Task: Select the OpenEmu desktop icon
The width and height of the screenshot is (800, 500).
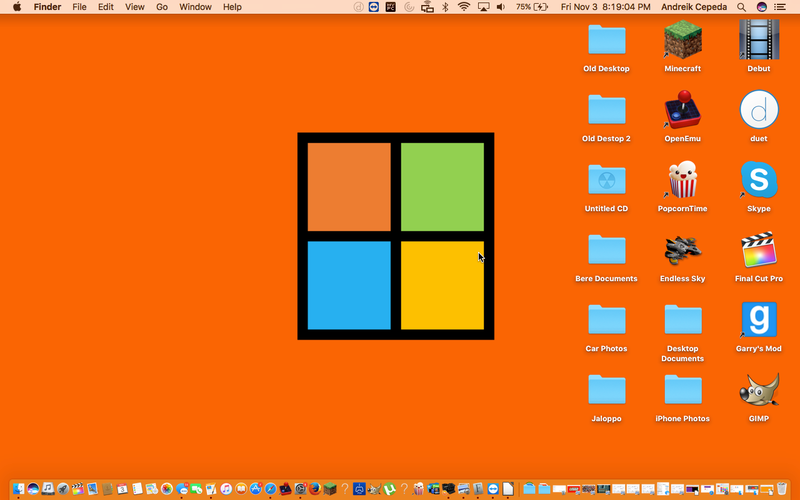Action: click(683, 110)
